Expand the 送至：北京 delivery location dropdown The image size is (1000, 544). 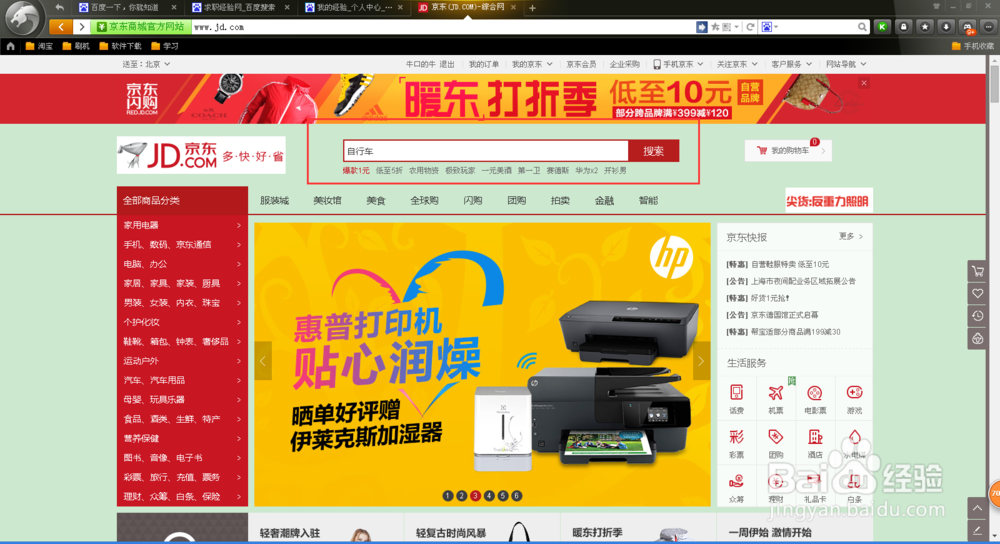146,64
